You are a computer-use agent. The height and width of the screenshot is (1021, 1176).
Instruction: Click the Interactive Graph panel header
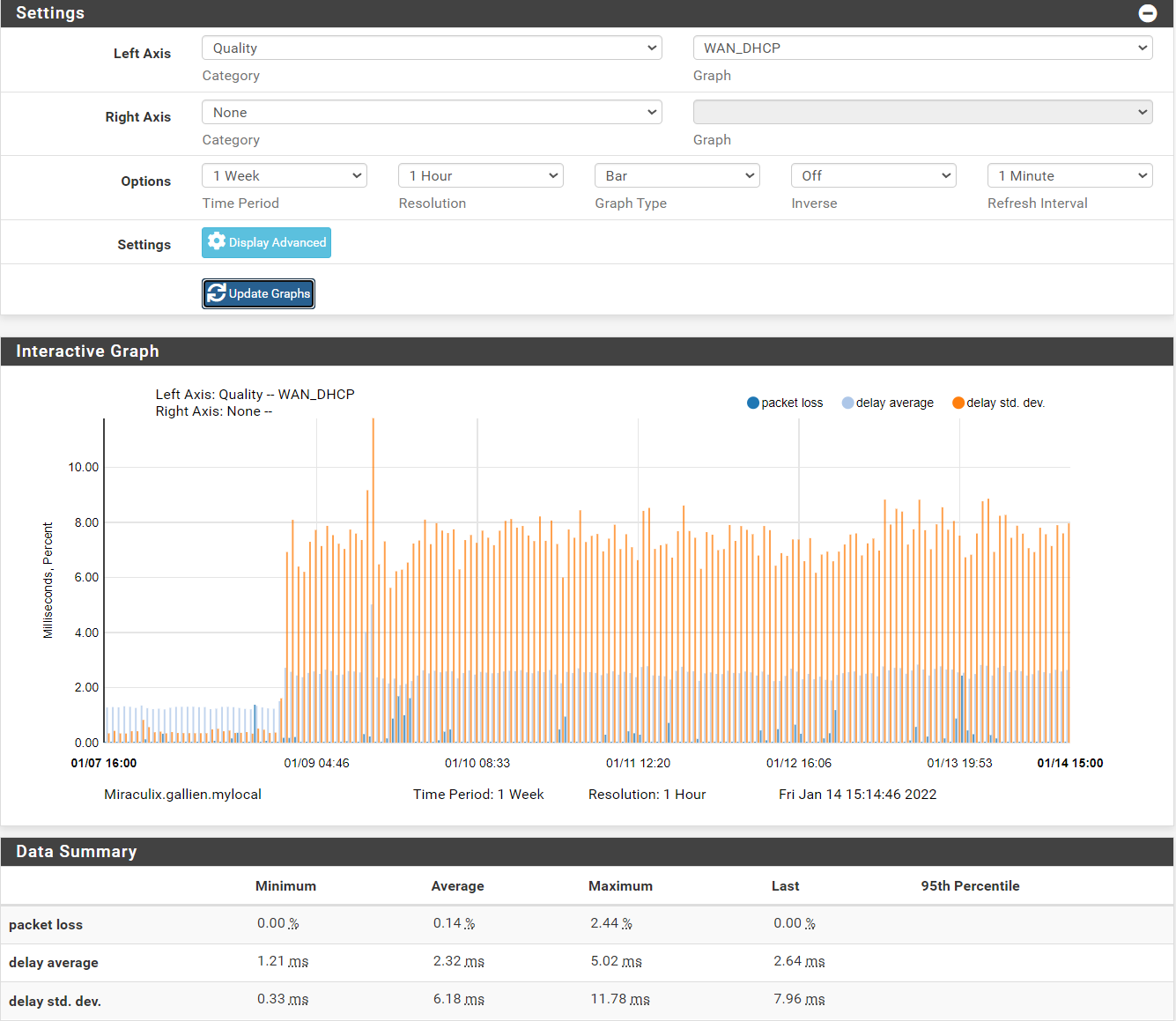[x=587, y=351]
